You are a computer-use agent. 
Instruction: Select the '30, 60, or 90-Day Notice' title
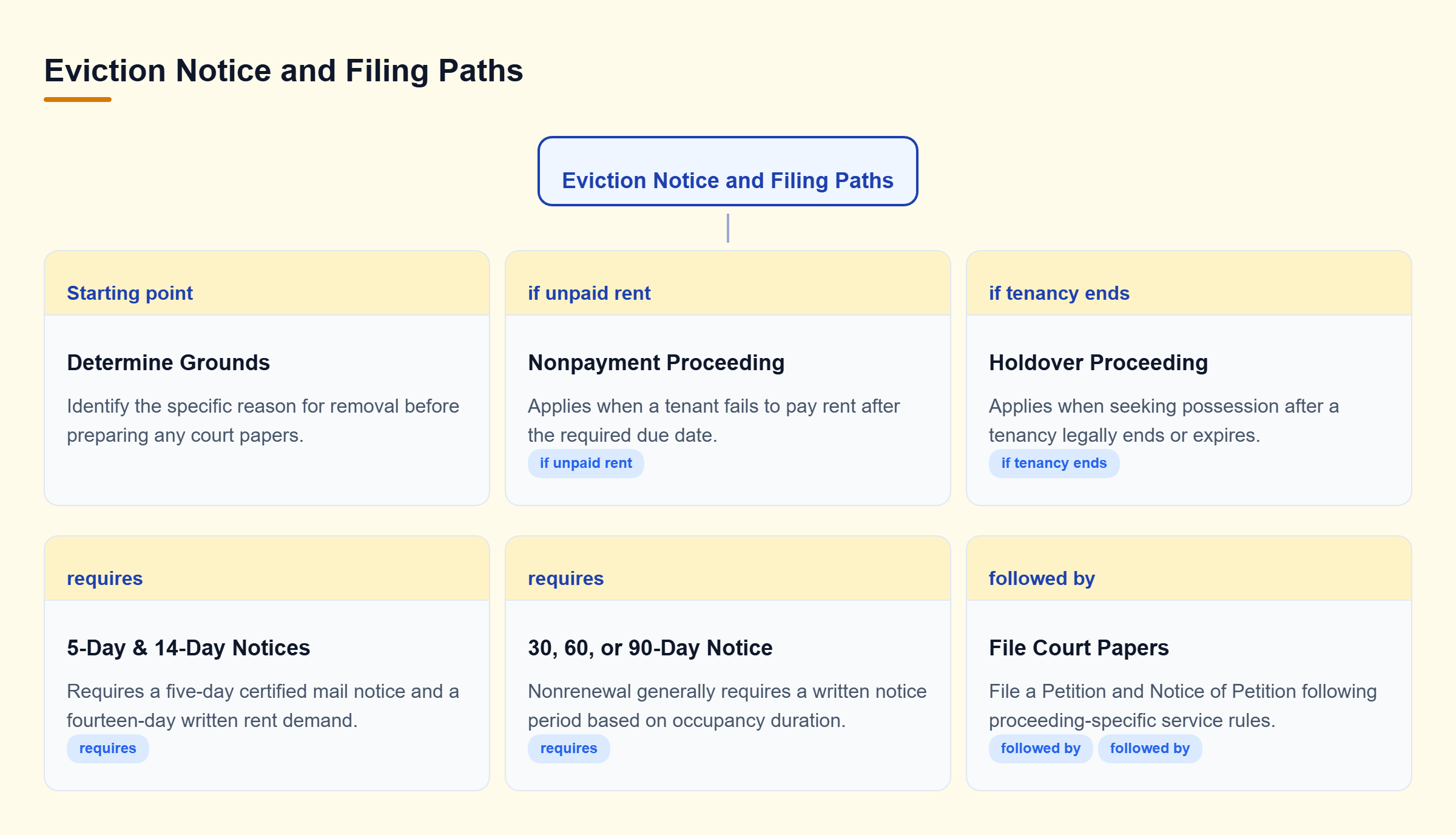tap(650, 647)
